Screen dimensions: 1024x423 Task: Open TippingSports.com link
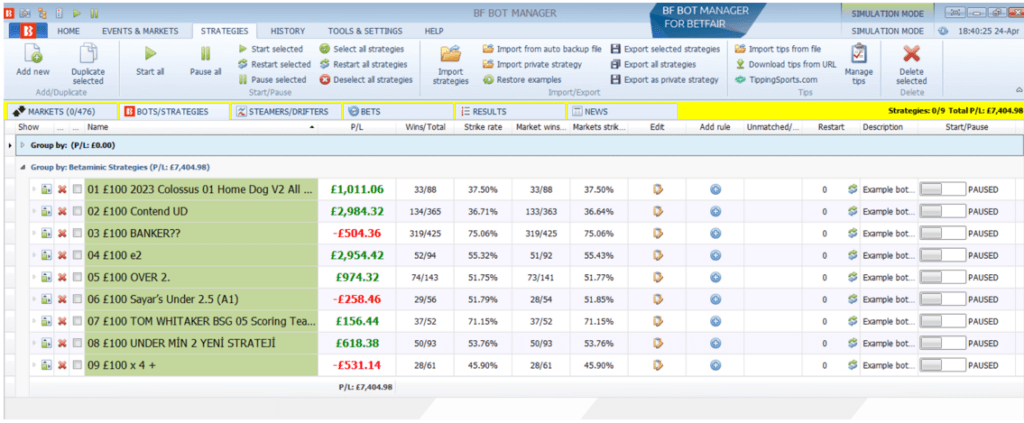tap(774, 80)
